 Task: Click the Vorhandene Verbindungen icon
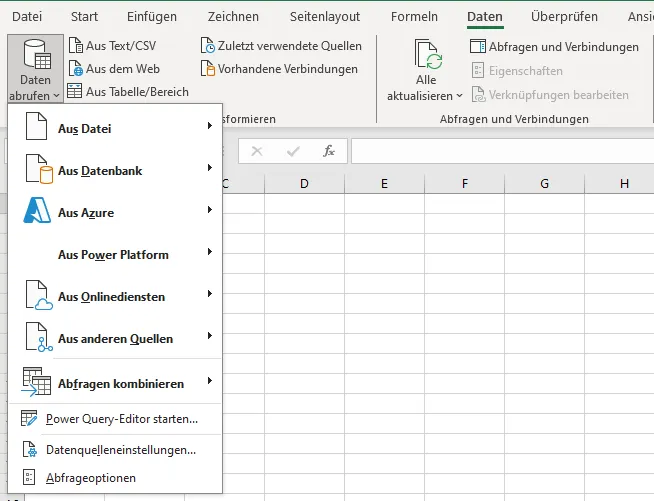point(208,68)
